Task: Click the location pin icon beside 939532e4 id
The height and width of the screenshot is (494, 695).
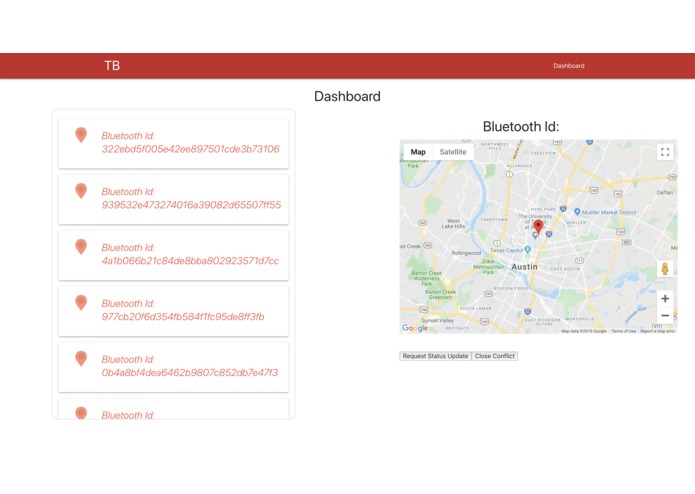Action: coord(81,191)
